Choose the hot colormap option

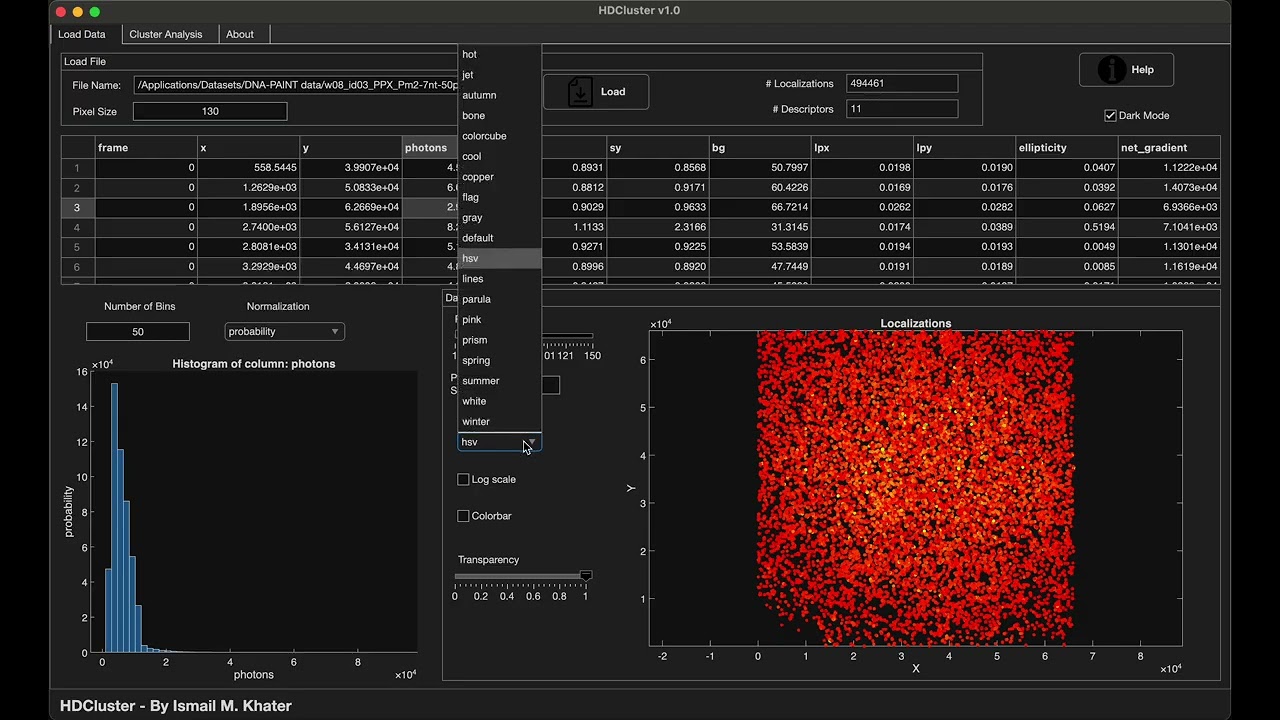click(x=499, y=54)
